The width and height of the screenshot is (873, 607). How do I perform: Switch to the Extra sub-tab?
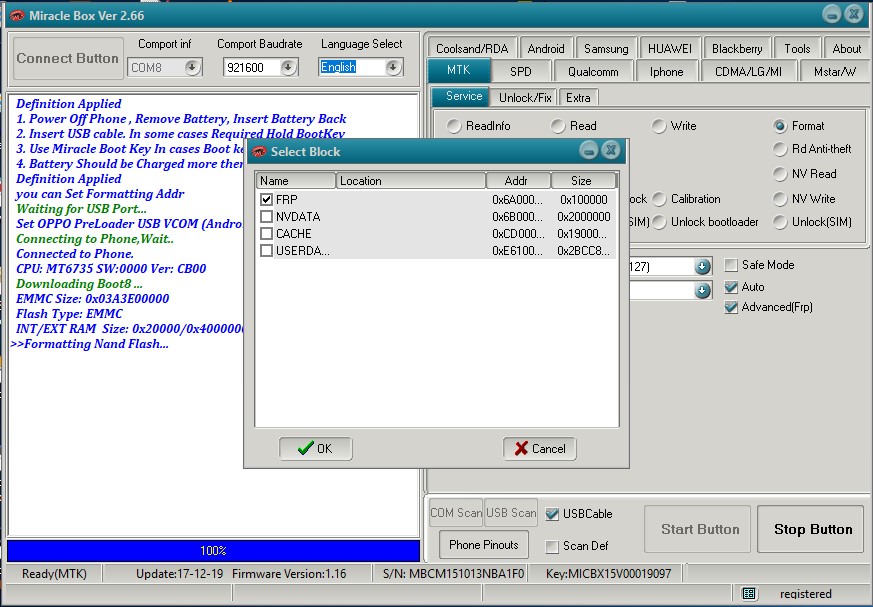(578, 97)
